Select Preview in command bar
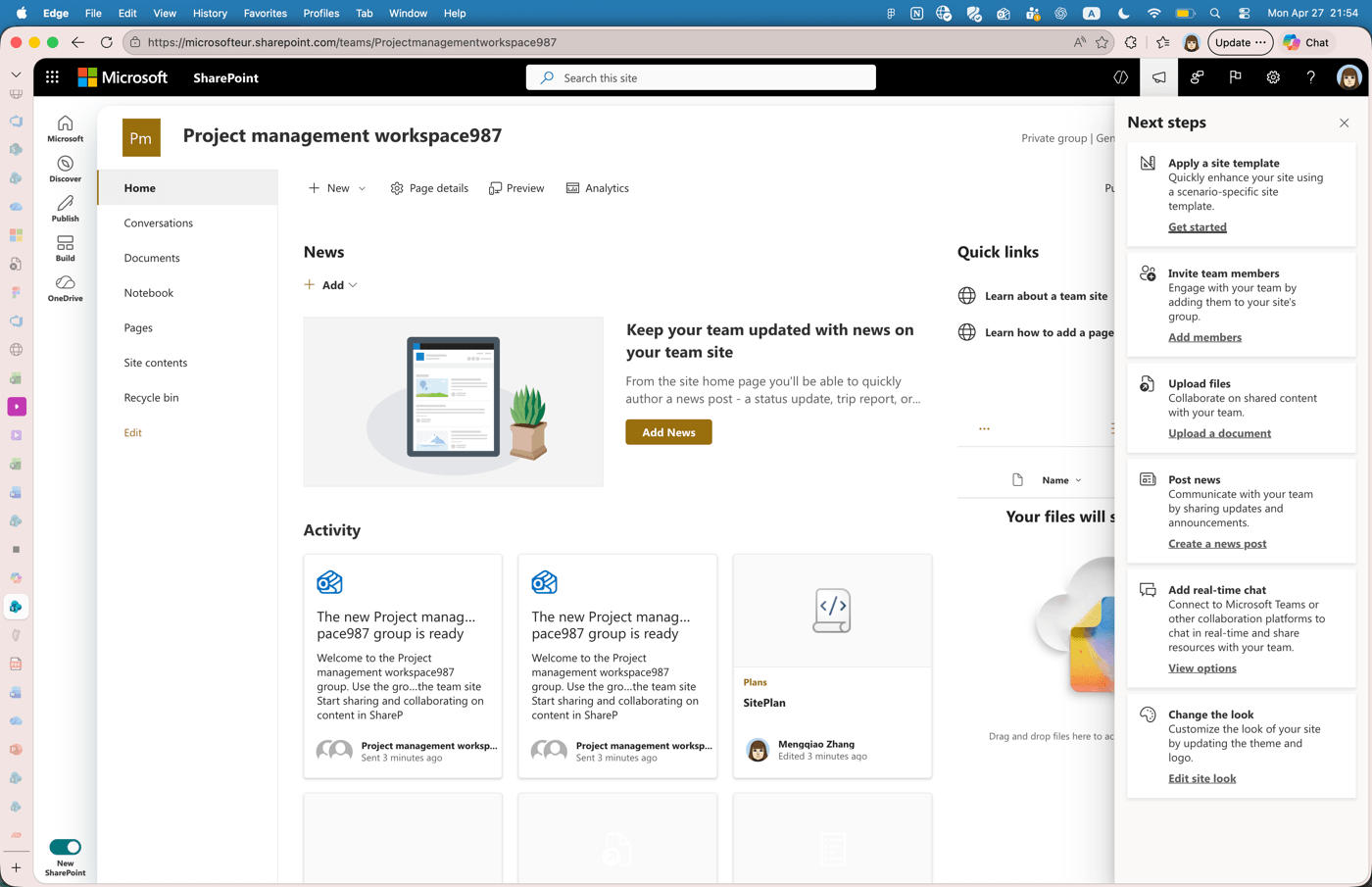This screenshot has width=1372, height=887. point(516,188)
